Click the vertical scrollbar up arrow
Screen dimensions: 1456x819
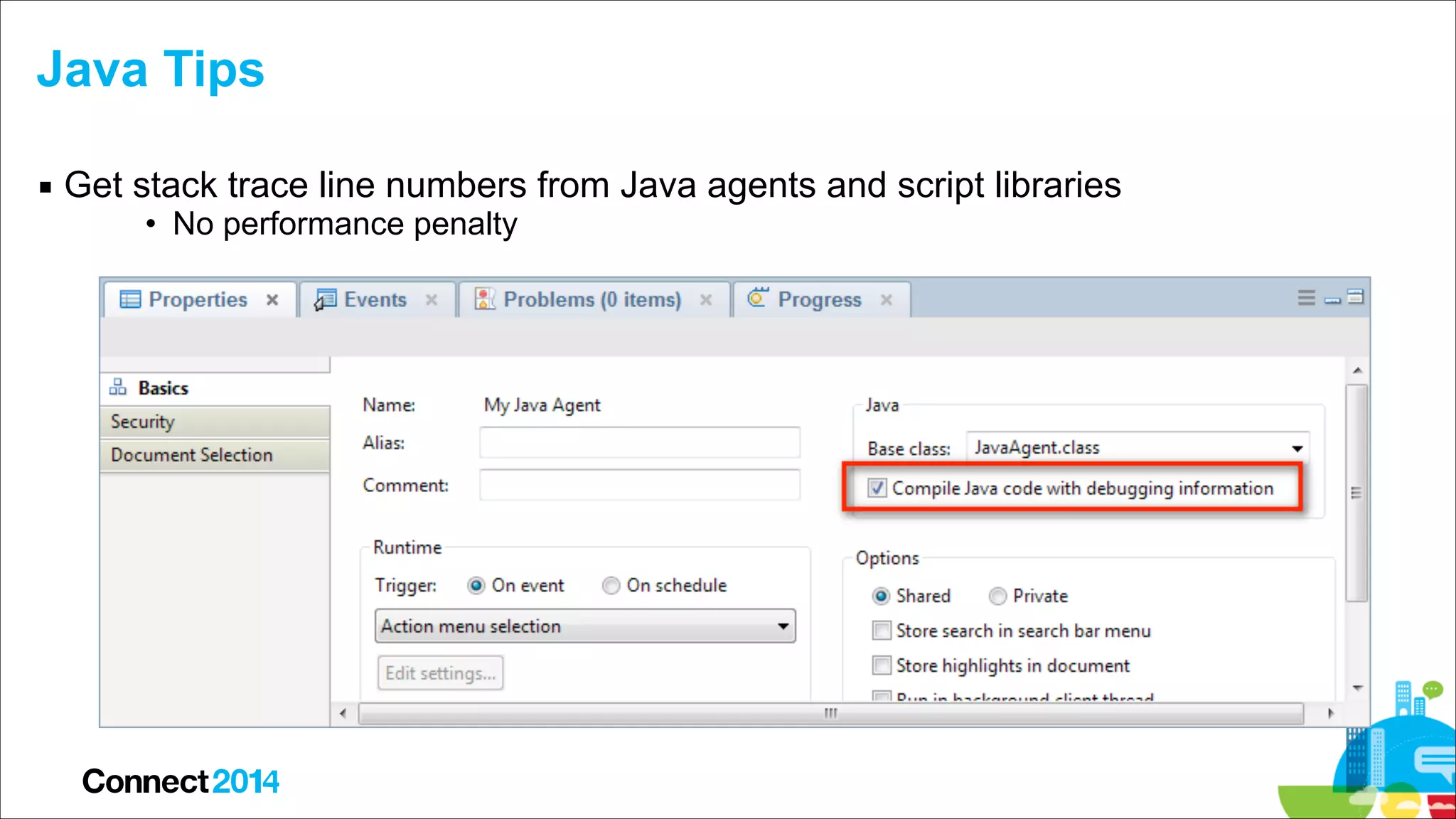click(x=1357, y=370)
